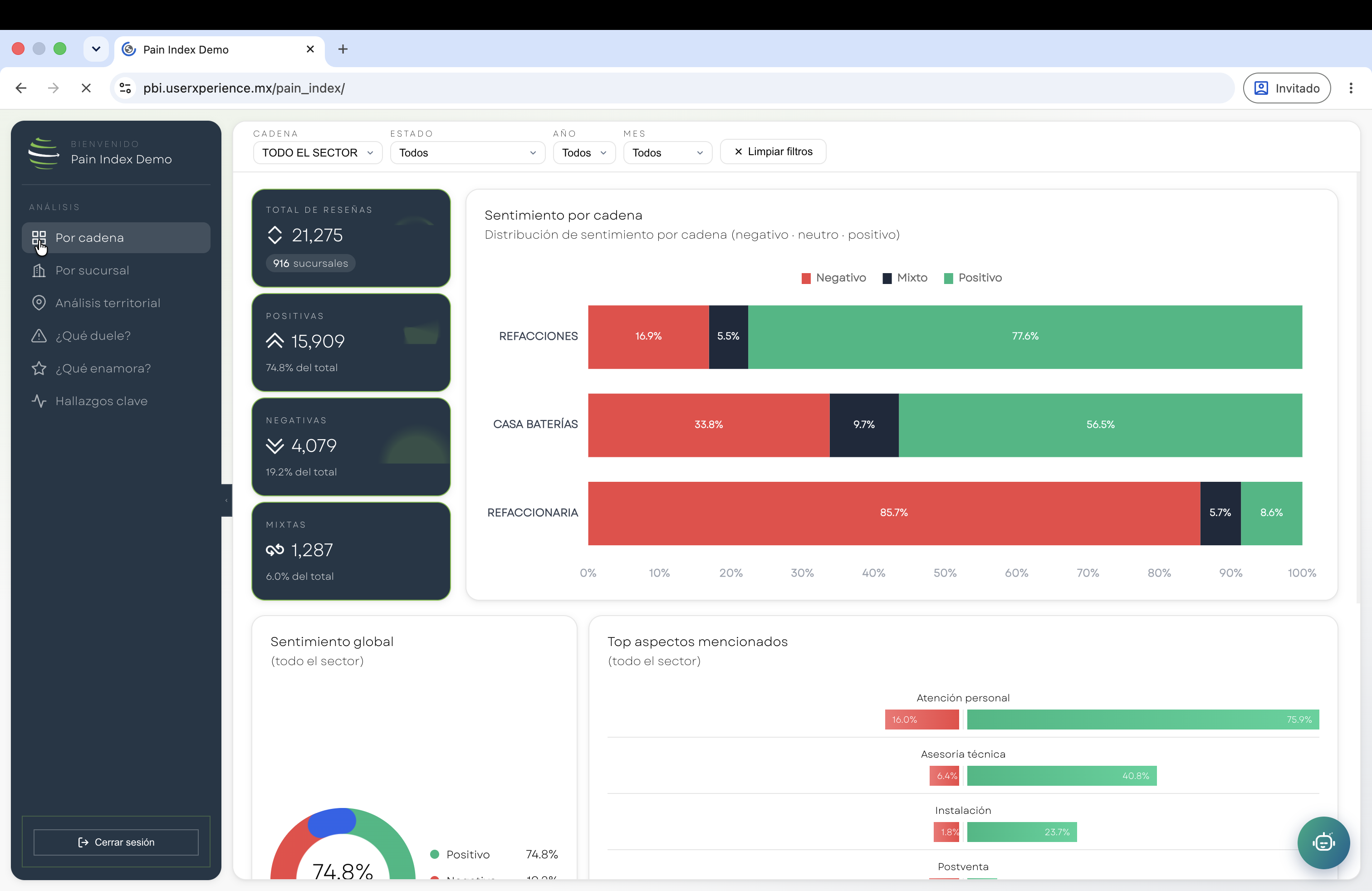This screenshot has width=1372, height=891.
Task: Click Atención personal positive 75.9% bar
Action: (1143, 719)
